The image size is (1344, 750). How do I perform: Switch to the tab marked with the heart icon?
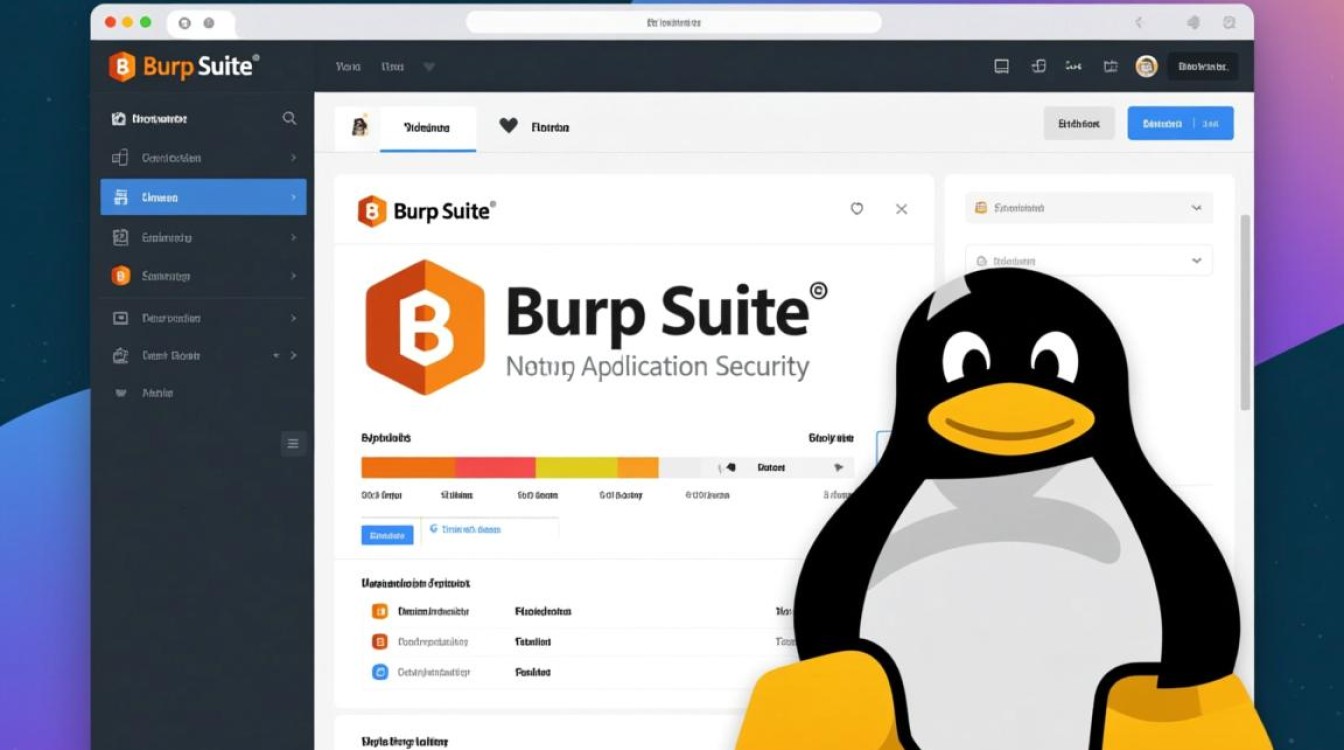click(x=510, y=127)
